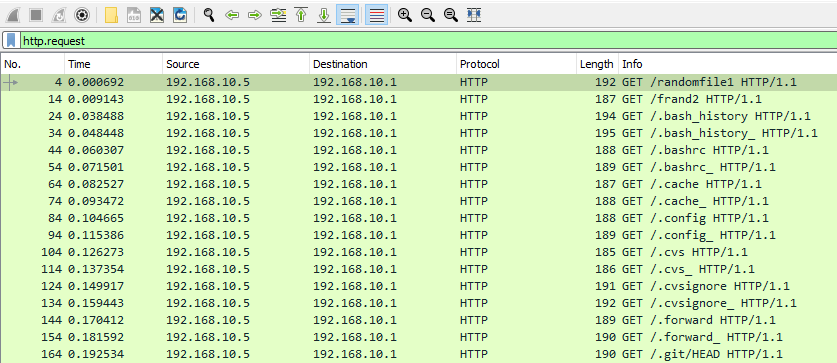Viewport: 837px width, 363px height.
Task: Close this capture file
Action: tap(157, 15)
